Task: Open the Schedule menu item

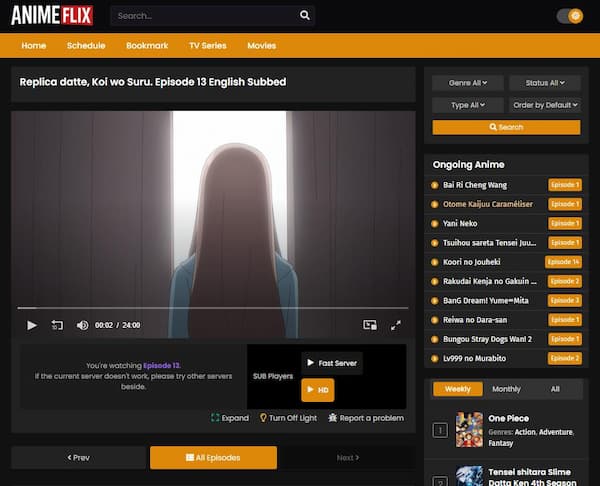Action: [86, 46]
